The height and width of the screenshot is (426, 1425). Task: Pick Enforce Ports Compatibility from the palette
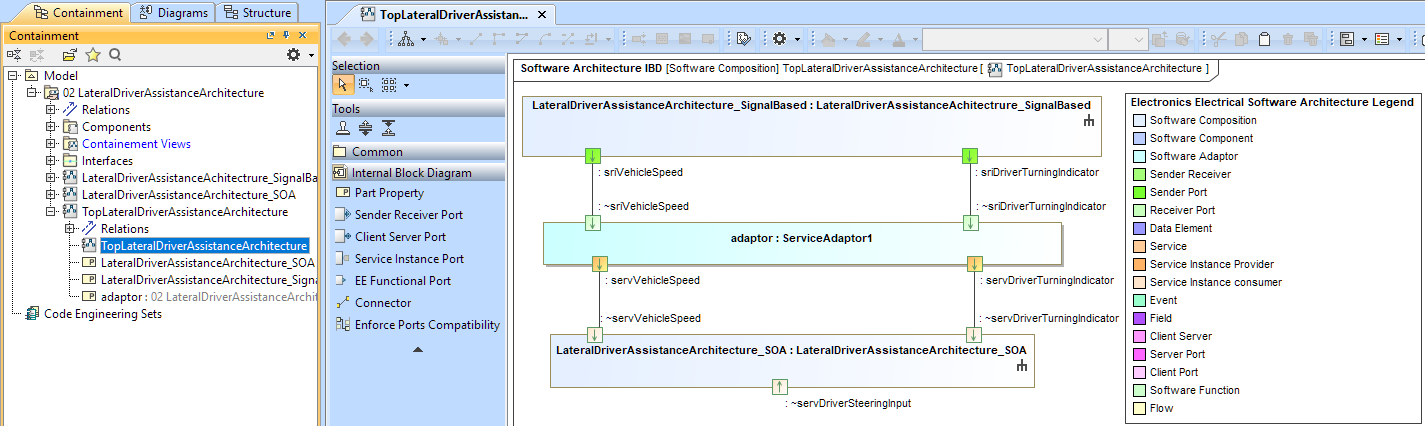pos(427,325)
